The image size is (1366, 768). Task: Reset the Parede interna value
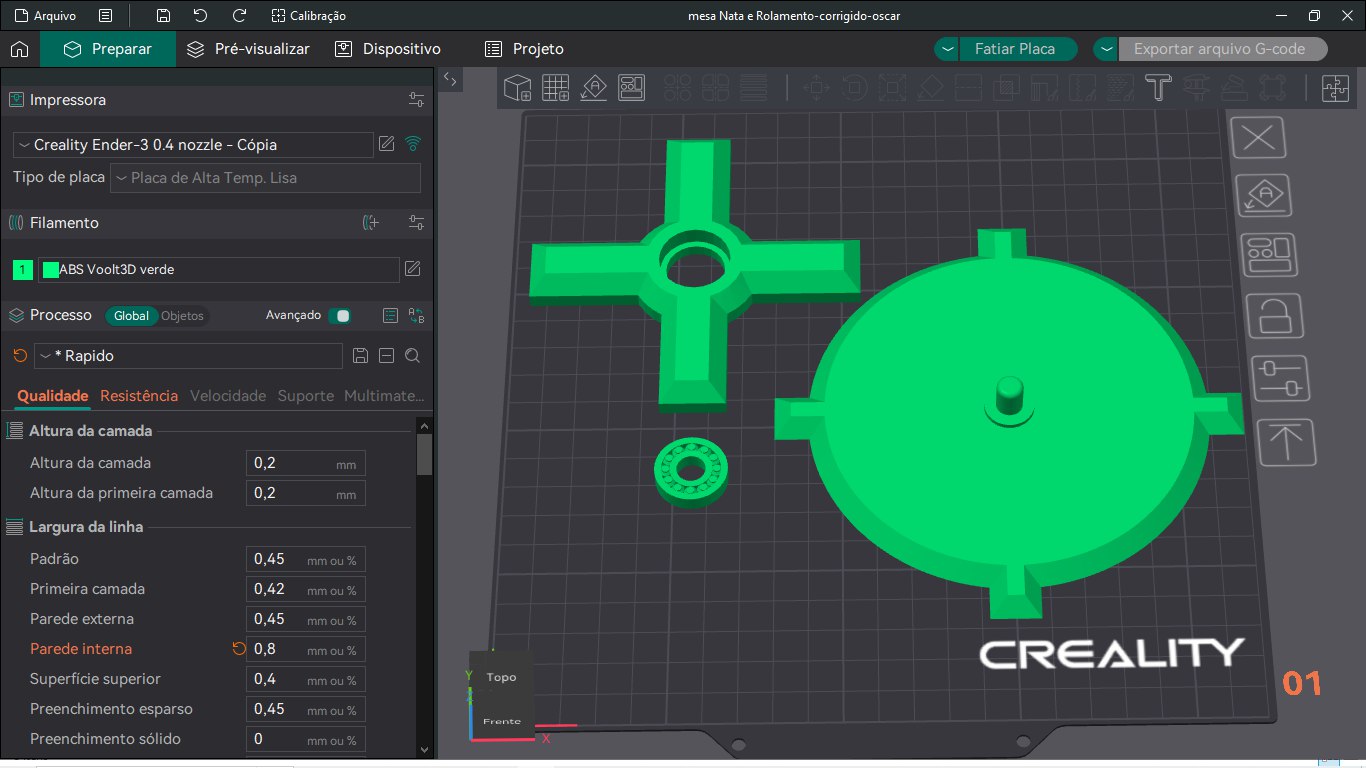pyautogui.click(x=239, y=649)
